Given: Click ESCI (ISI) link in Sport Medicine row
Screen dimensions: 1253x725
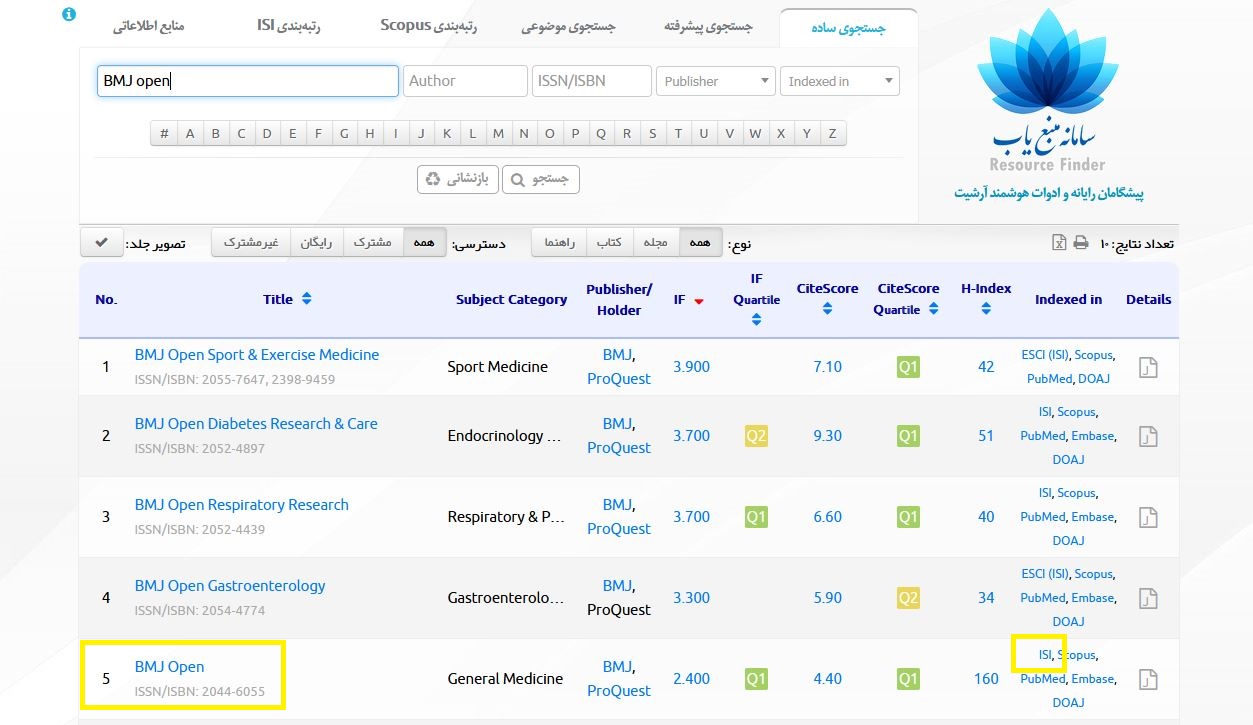Looking at the screenshot, I should [1045, 355].
